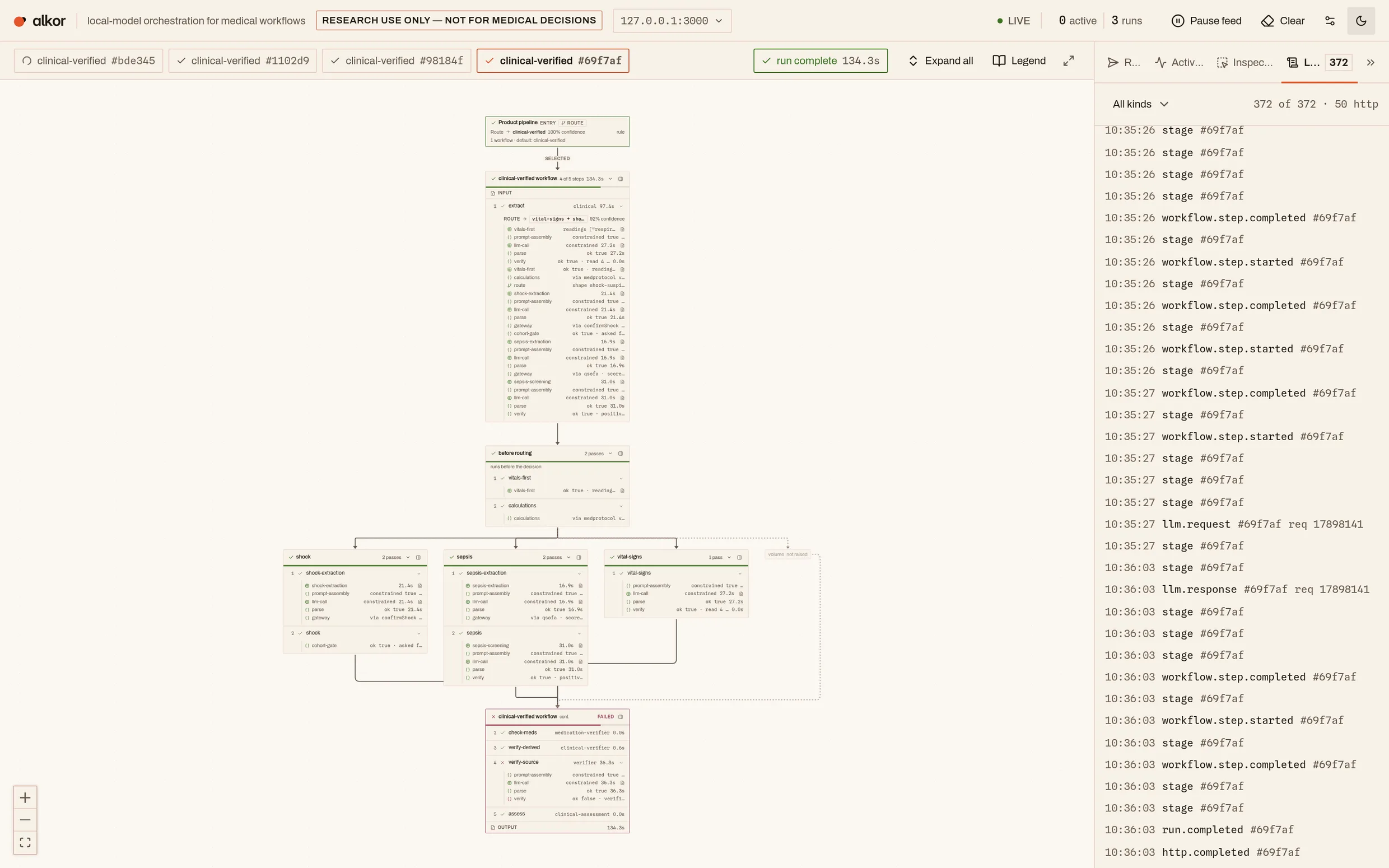Open the 127.0.0.1:3000 host dropdown

[x=672, y=21]
